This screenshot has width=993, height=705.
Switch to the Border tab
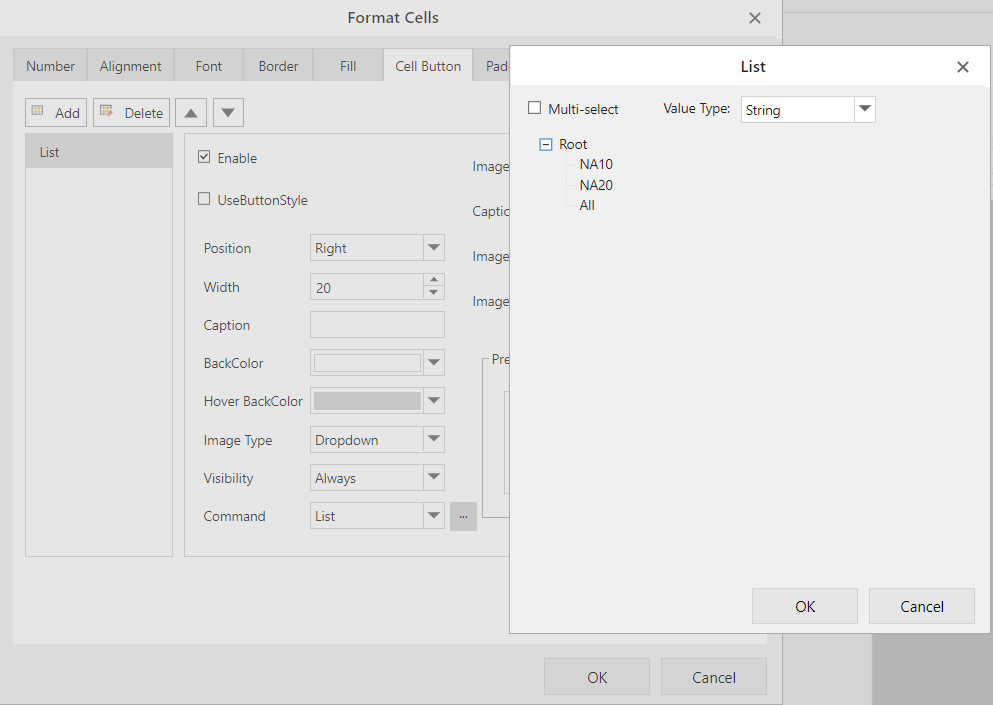pyautogui.click(x=278, y=66)
